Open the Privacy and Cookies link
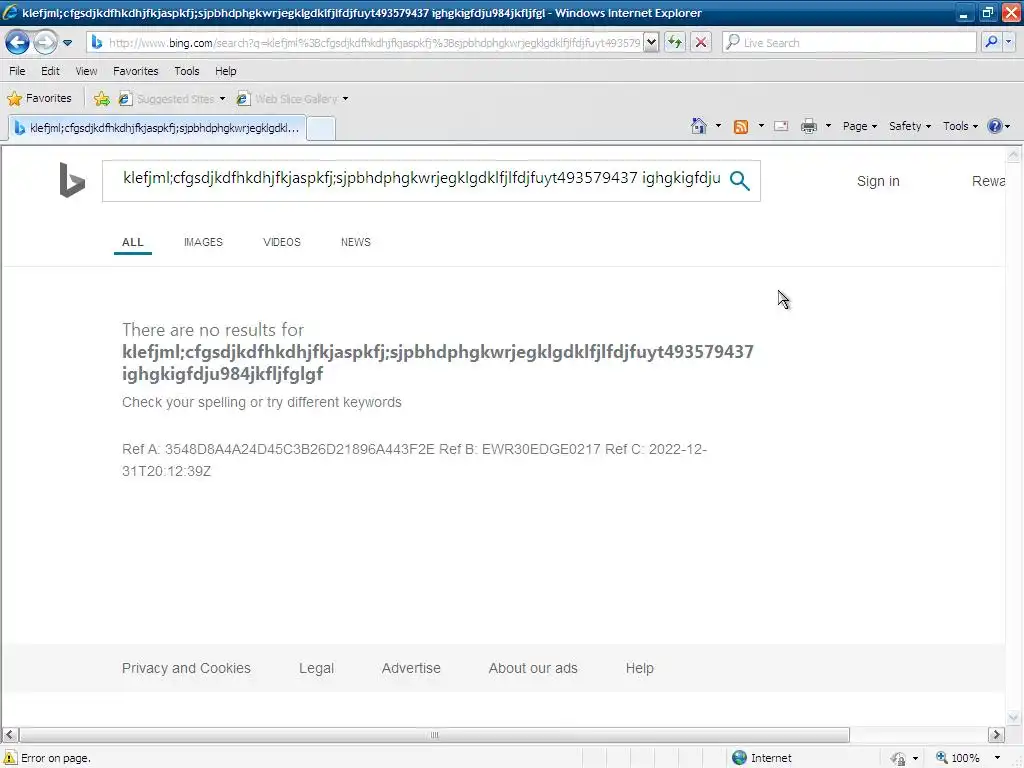Screen dimensions: 1024x768 point(186,668)
